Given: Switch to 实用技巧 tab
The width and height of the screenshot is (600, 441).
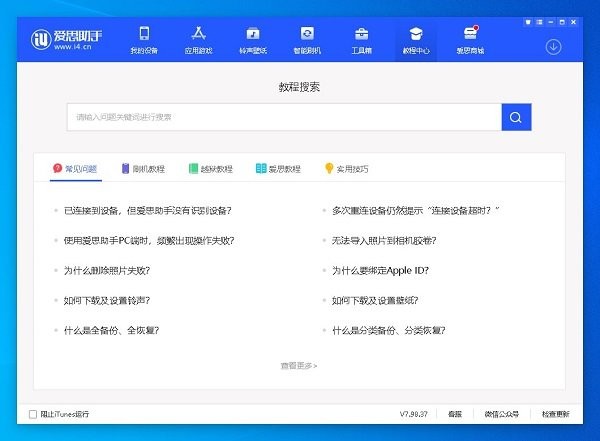Looking at the screenshot, I should click(x=346, y=169).
